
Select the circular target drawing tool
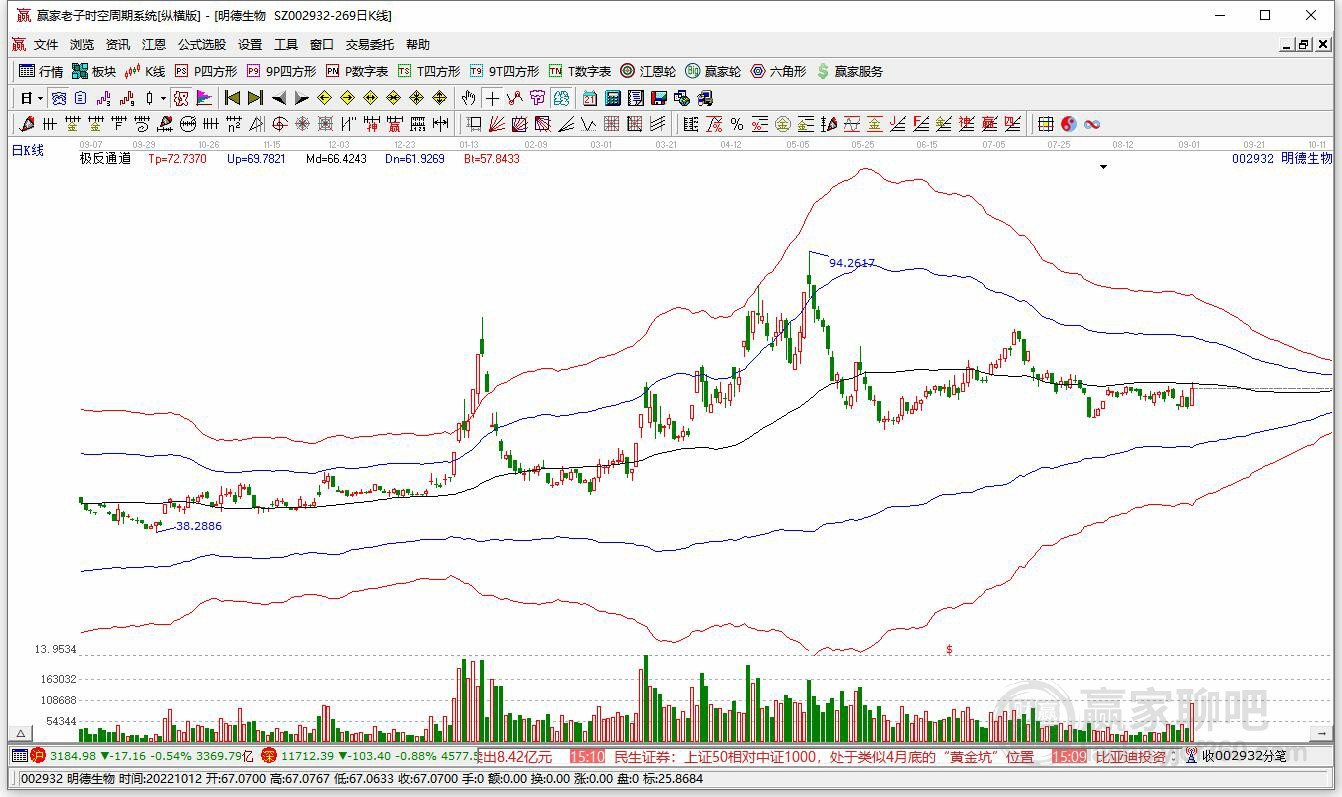pyautogui.click(x=278, y=124)
